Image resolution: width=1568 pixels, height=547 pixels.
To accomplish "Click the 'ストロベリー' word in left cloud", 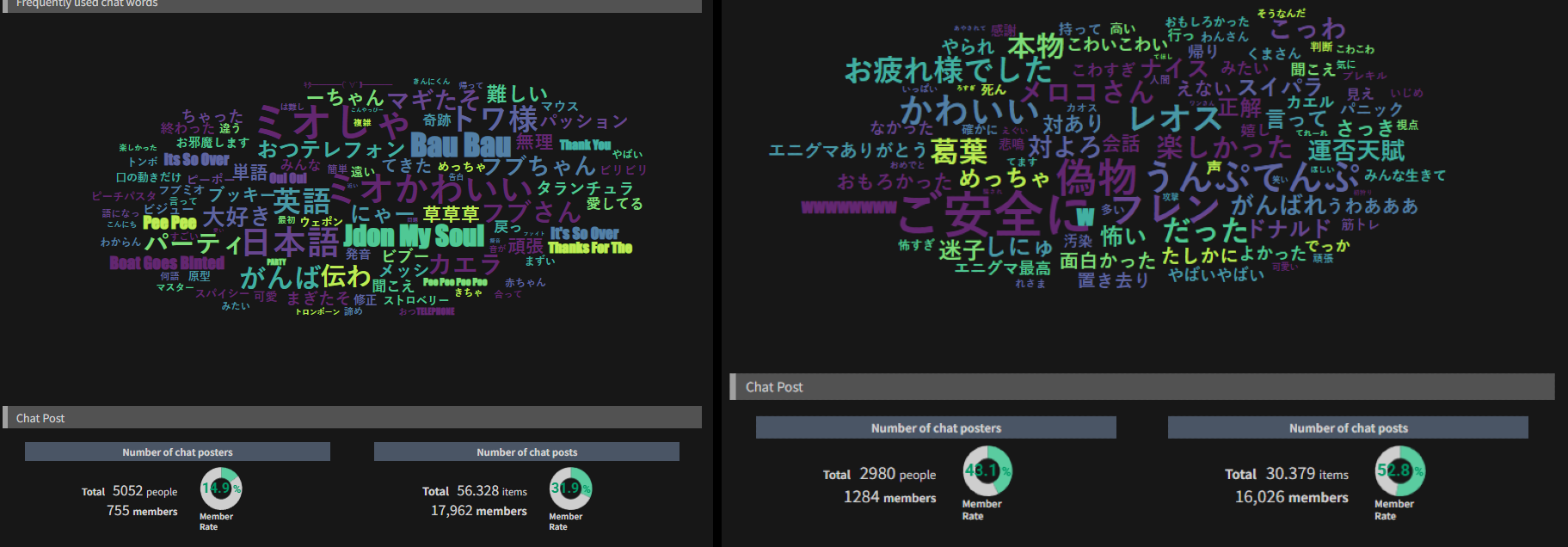I will [416, 300].
